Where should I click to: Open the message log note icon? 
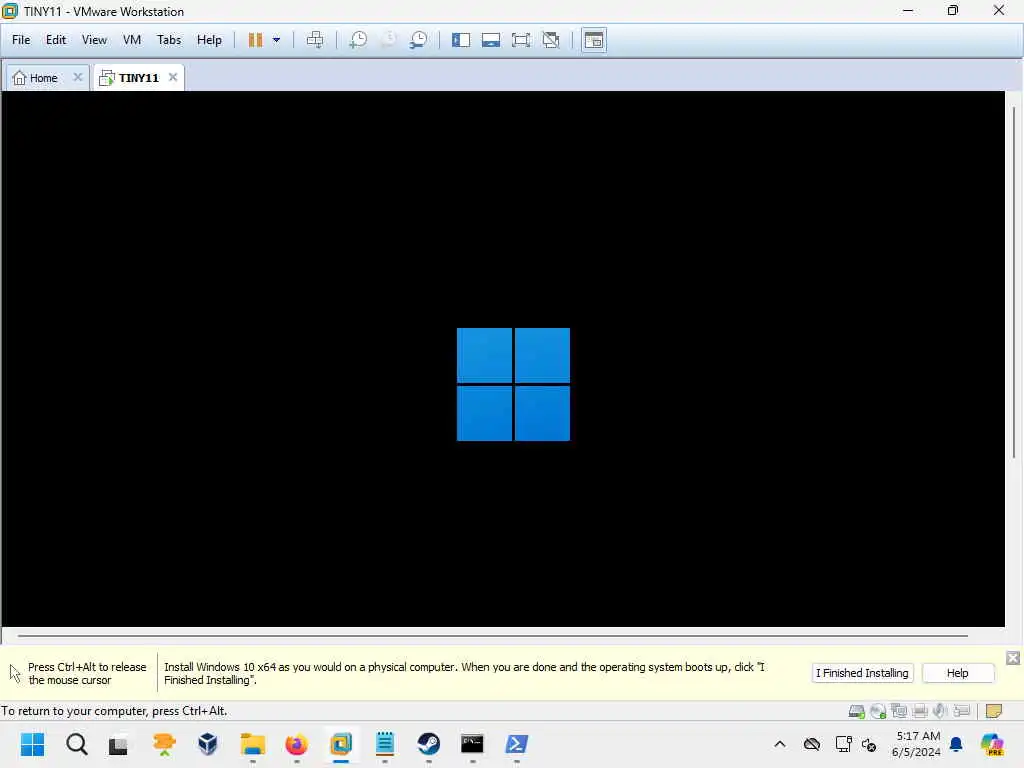[x=993, y=711]
